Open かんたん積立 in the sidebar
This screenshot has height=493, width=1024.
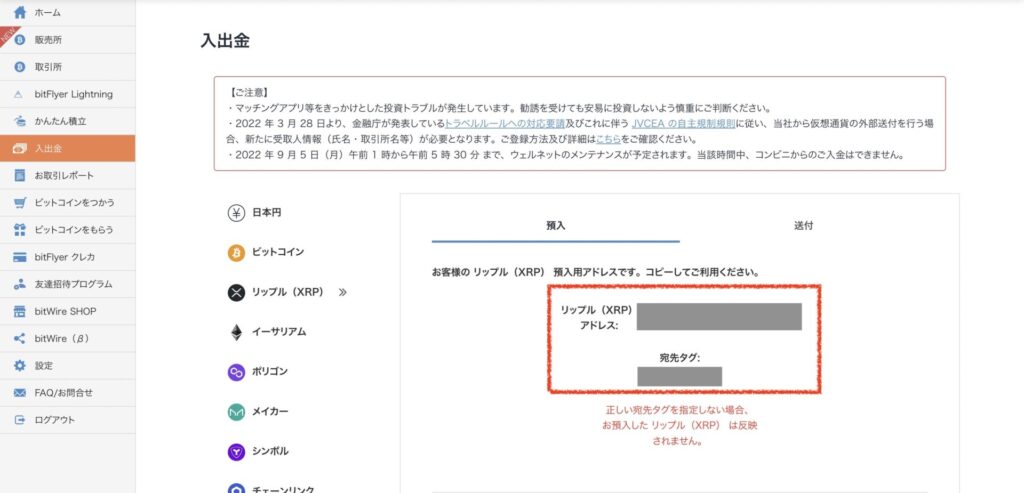point(68,121)
